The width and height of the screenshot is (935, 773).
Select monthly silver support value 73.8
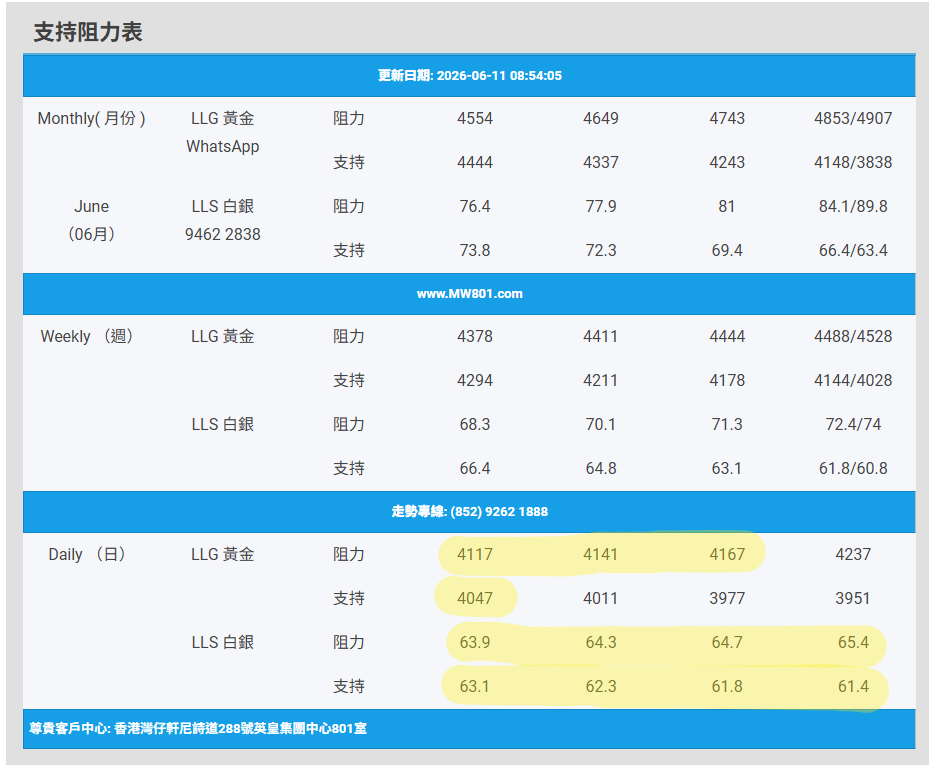[x=475, y=251]
